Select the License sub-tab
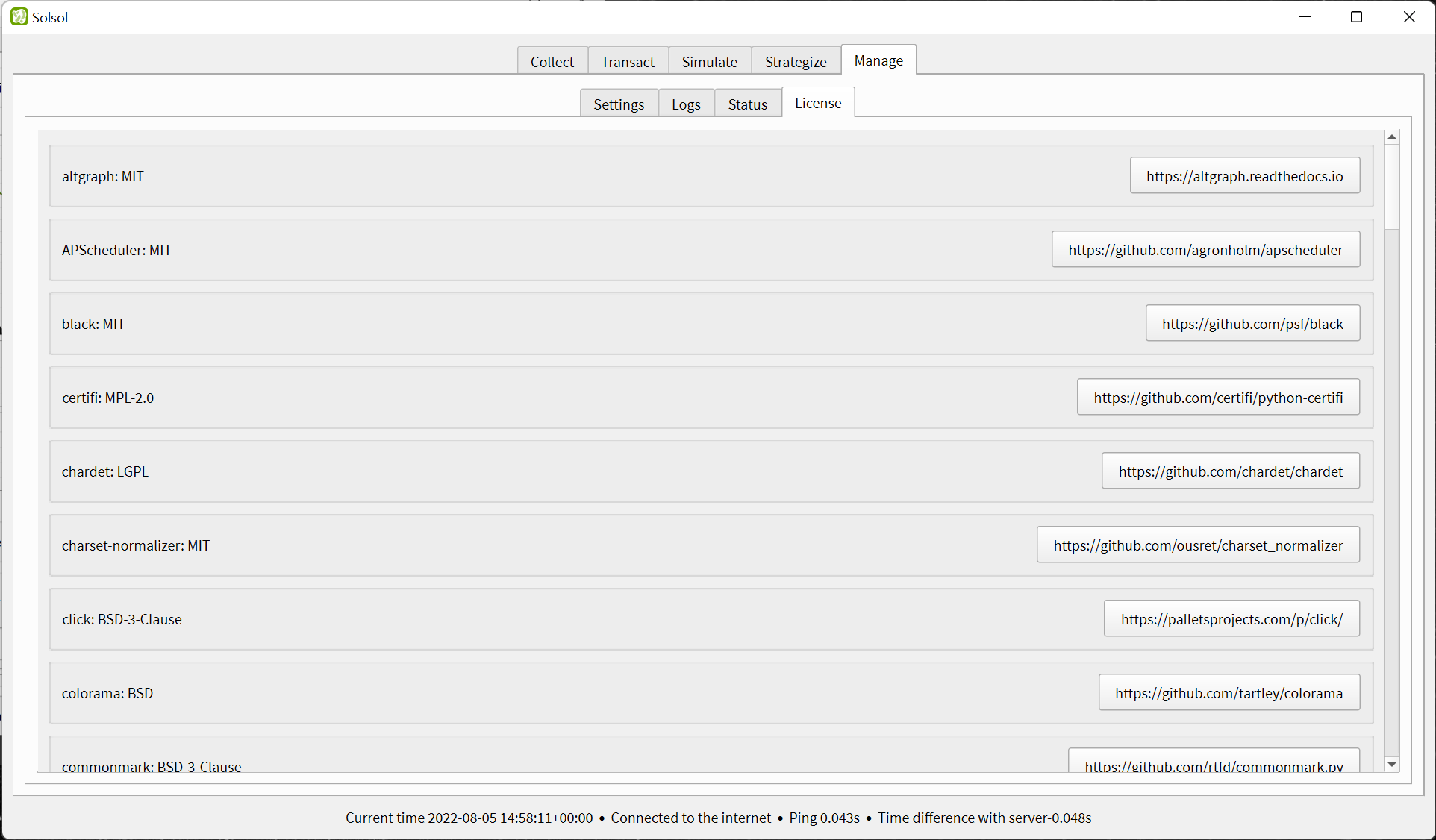 pyautogui.click(x=818, y=103)
